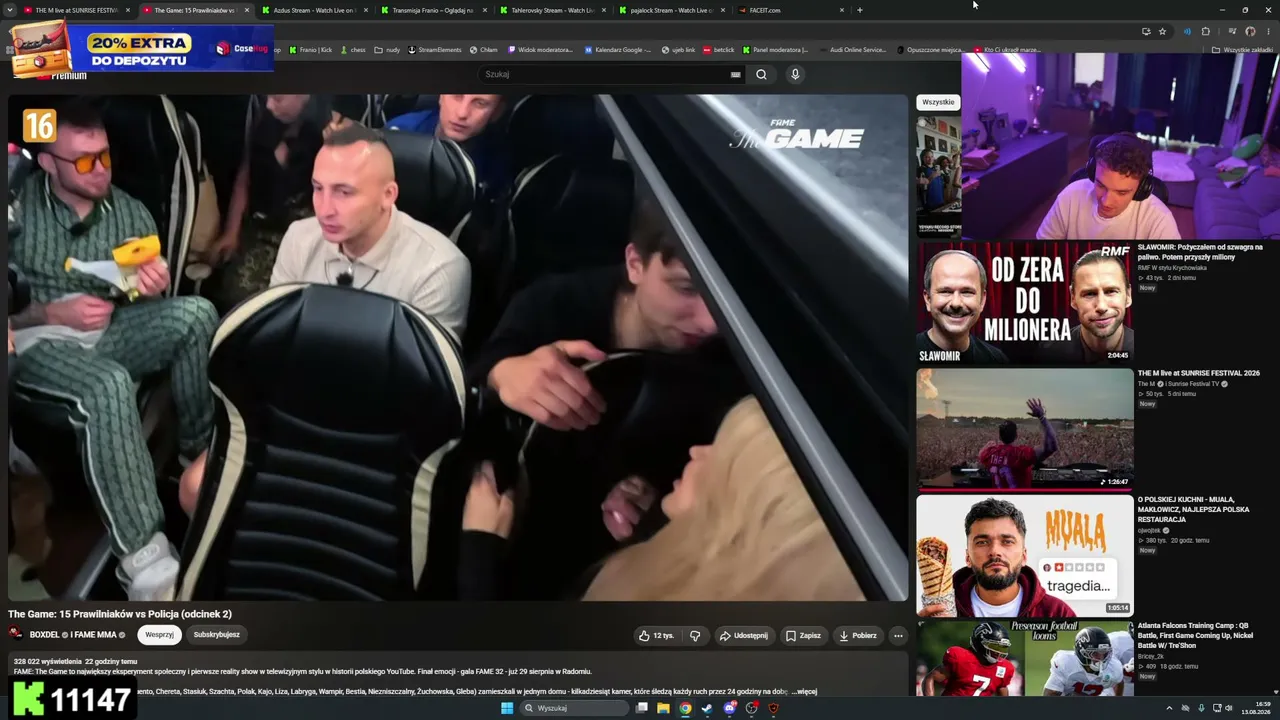
Task: Start voice search with the microphone icon
Action: tap(795, 74)
